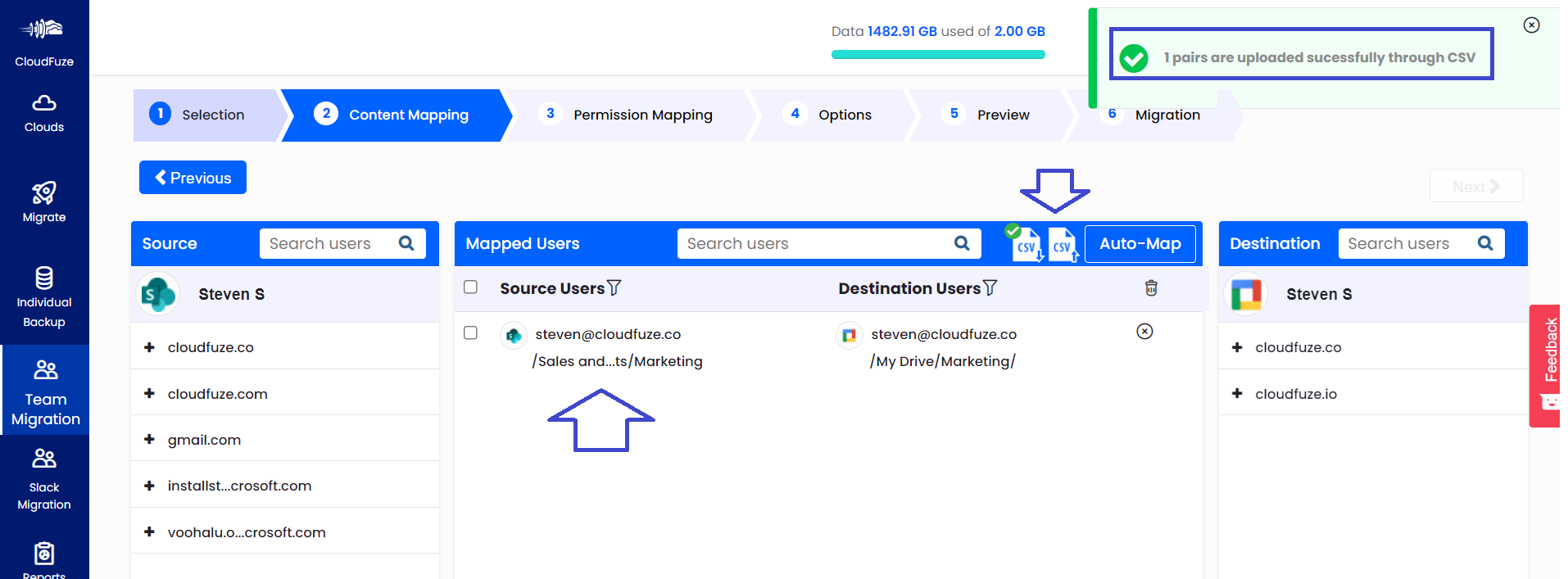Screen dimensions: 1568x579
Task: Click the CSV download icon
Action: [x=1026, y=245]
